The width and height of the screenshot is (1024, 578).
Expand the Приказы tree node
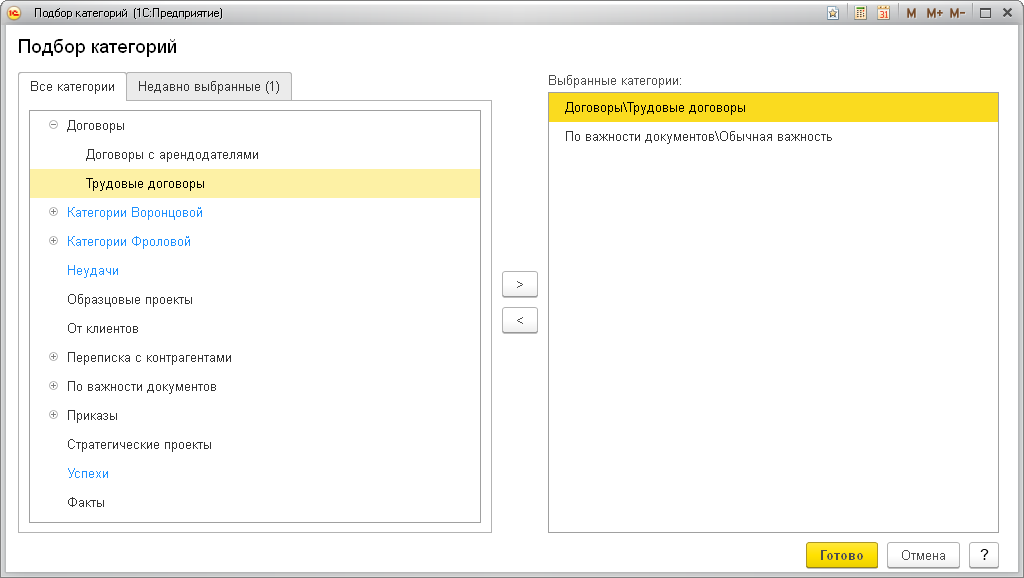tap(54, 415)
